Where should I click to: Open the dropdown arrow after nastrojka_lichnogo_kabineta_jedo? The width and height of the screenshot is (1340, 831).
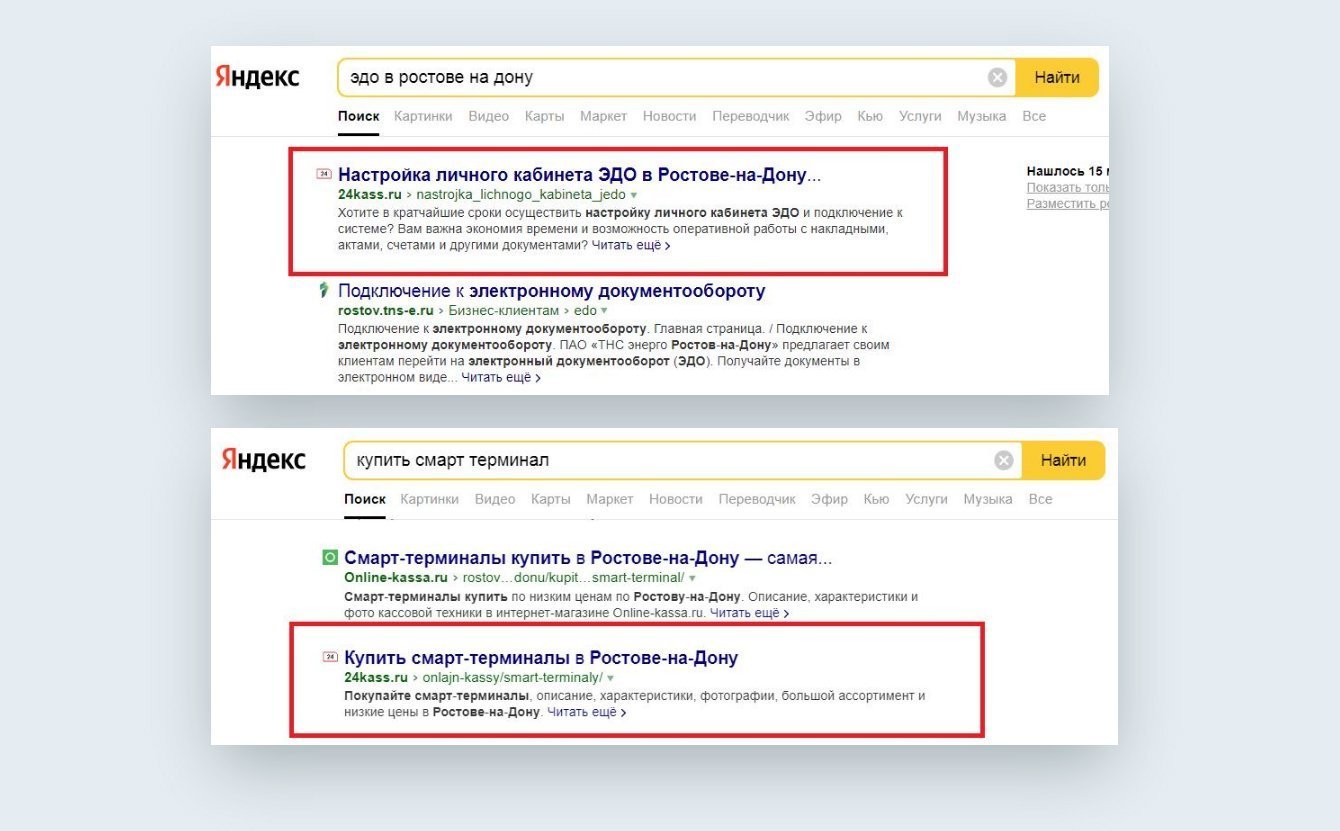pos(634,195)
